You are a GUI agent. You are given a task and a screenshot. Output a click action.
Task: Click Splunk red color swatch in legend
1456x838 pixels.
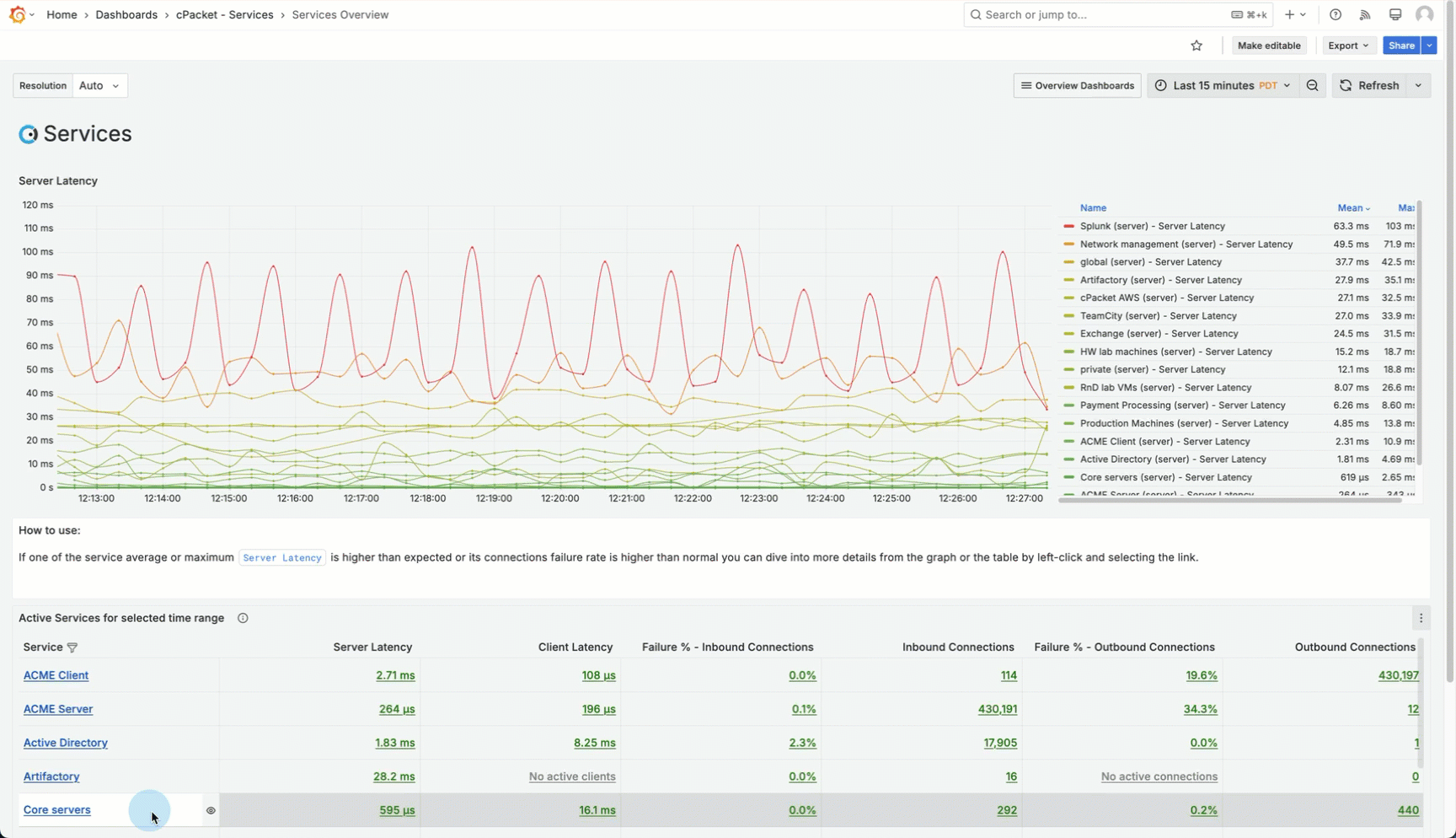1069,227
